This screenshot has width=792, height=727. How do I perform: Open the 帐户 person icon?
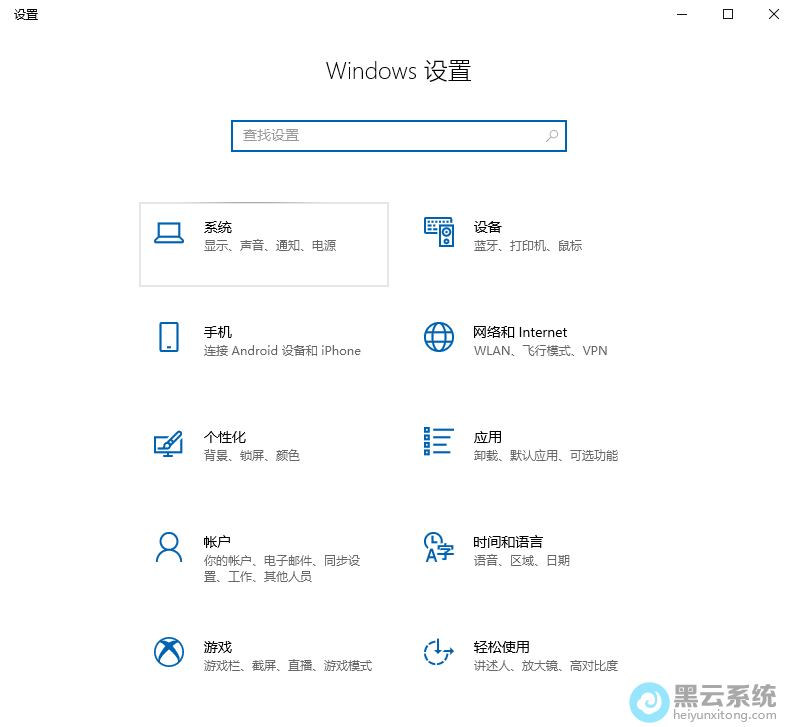click(169, 547)
